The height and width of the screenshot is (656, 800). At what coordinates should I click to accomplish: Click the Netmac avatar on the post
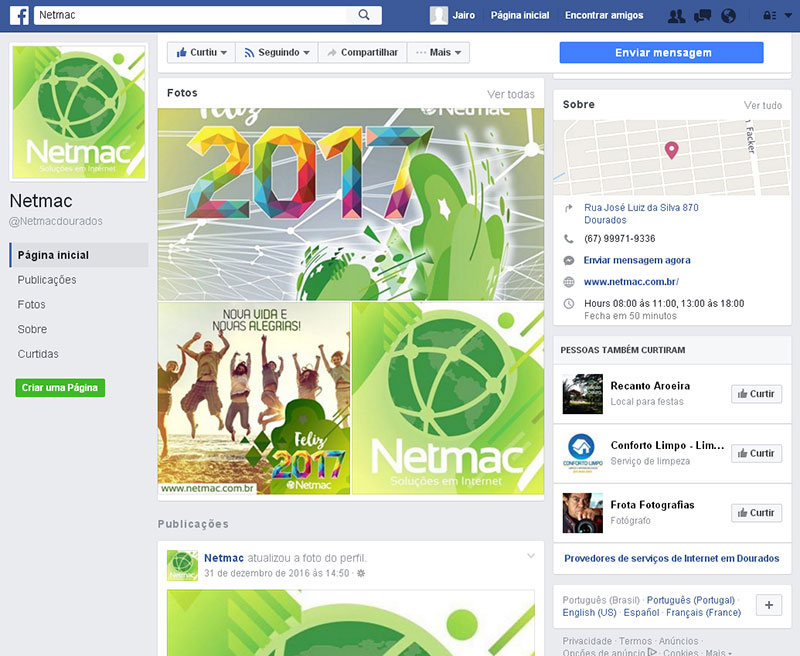click(182, 565)
